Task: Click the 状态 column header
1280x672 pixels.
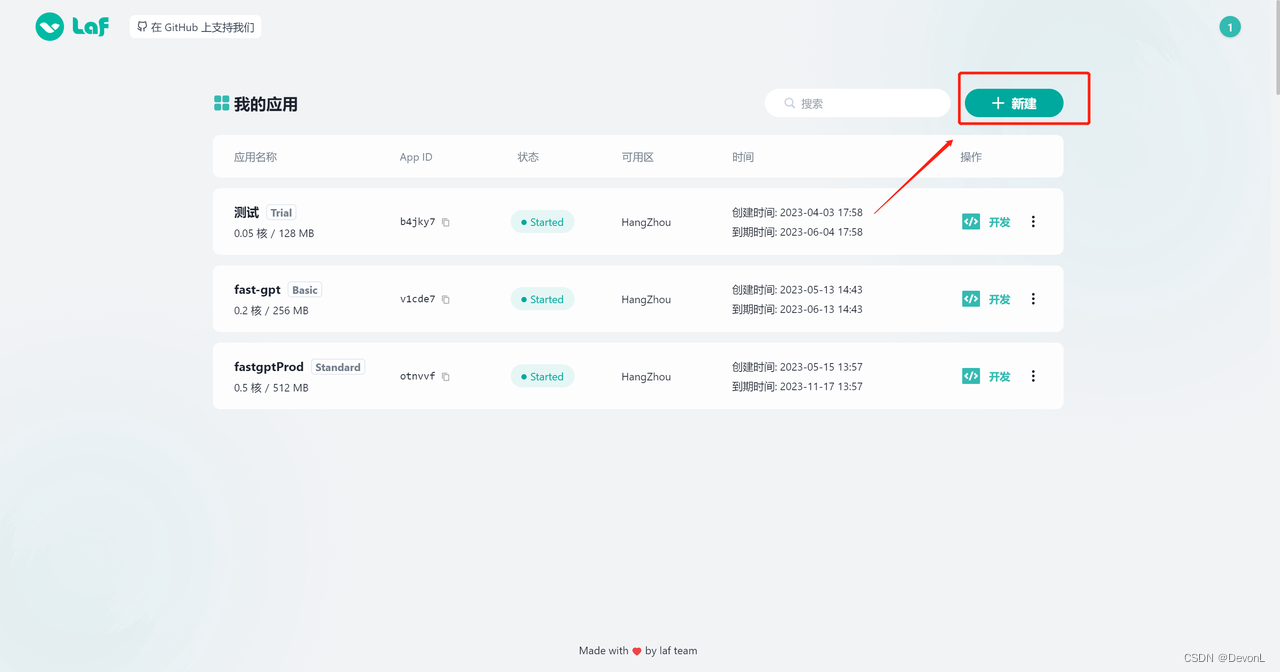Action: (x=528, y=157)
